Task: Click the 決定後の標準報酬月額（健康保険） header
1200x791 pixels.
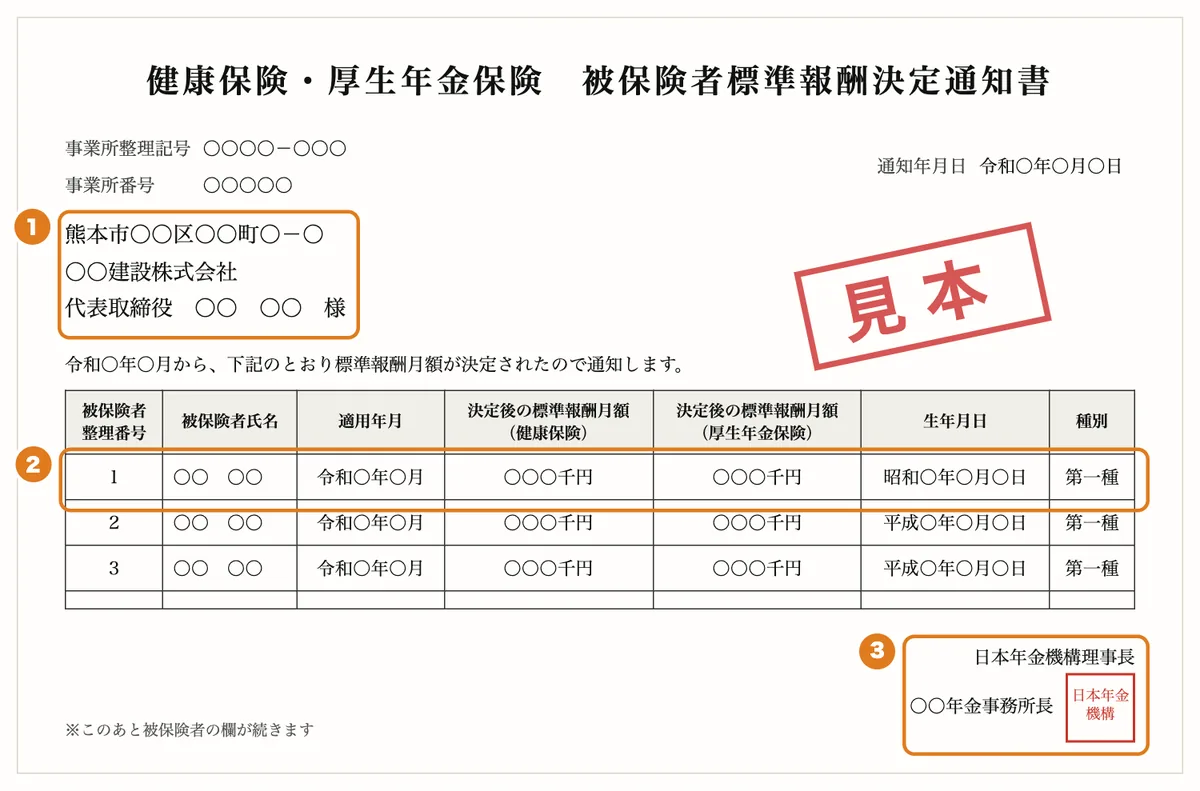Action: [548, 421]
